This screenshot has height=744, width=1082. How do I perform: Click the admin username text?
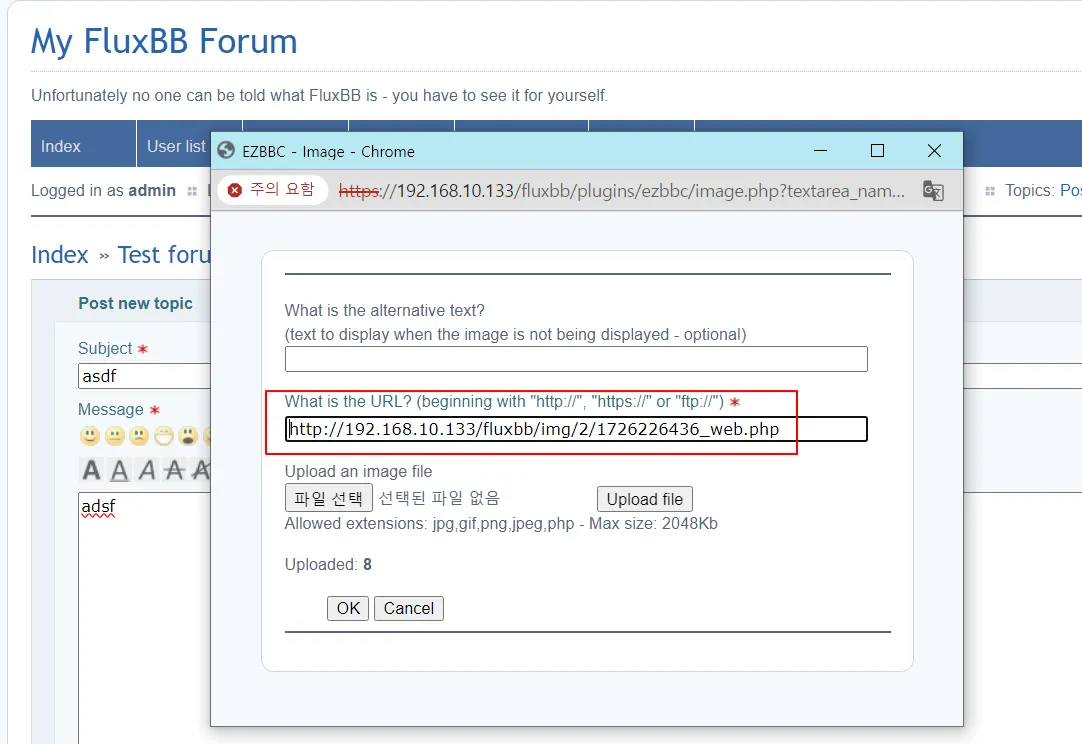[152, 190]
